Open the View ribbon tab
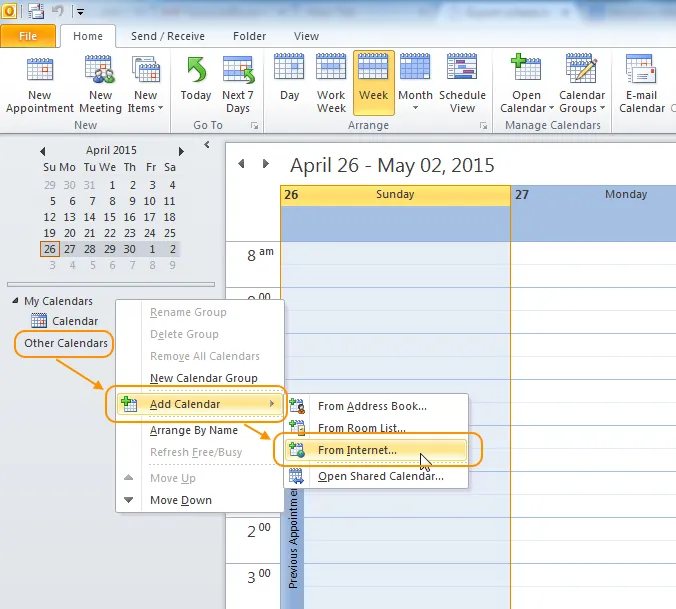The width and height of the screenshot is (676, 609). (306, 36)
